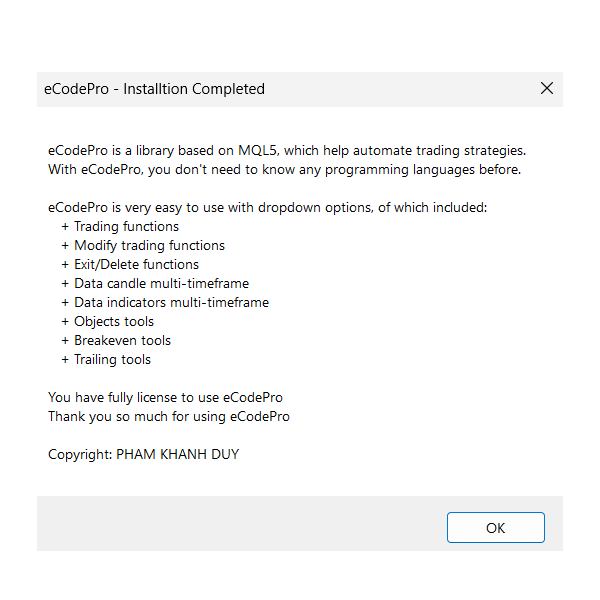Select the 'Modify trading functions' line
This screenshot has height=600, width=600.
coord(143,245)
